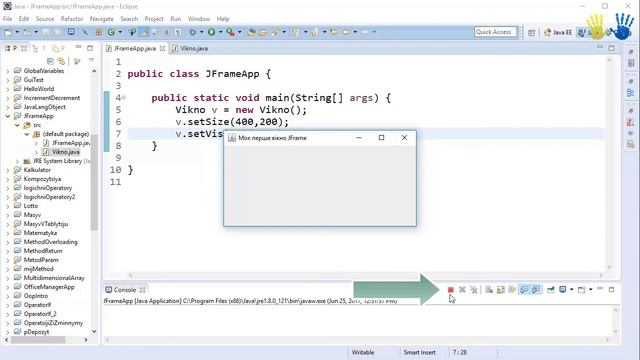
Task: Open the Display Selected Console dropdown
Action: click(x=571, y=289)
